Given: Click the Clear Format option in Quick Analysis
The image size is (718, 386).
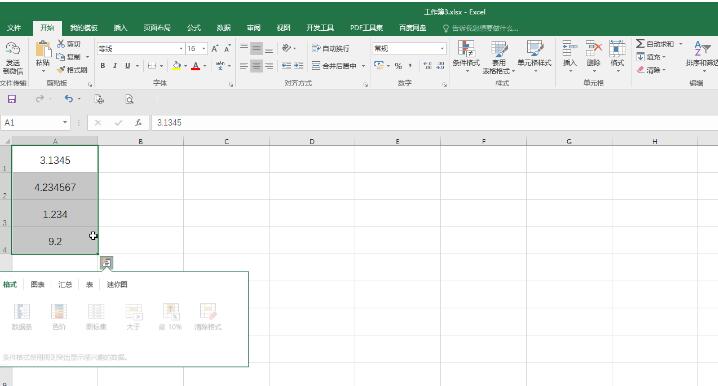Looking at the screenshot, I should tap(208, 316).
